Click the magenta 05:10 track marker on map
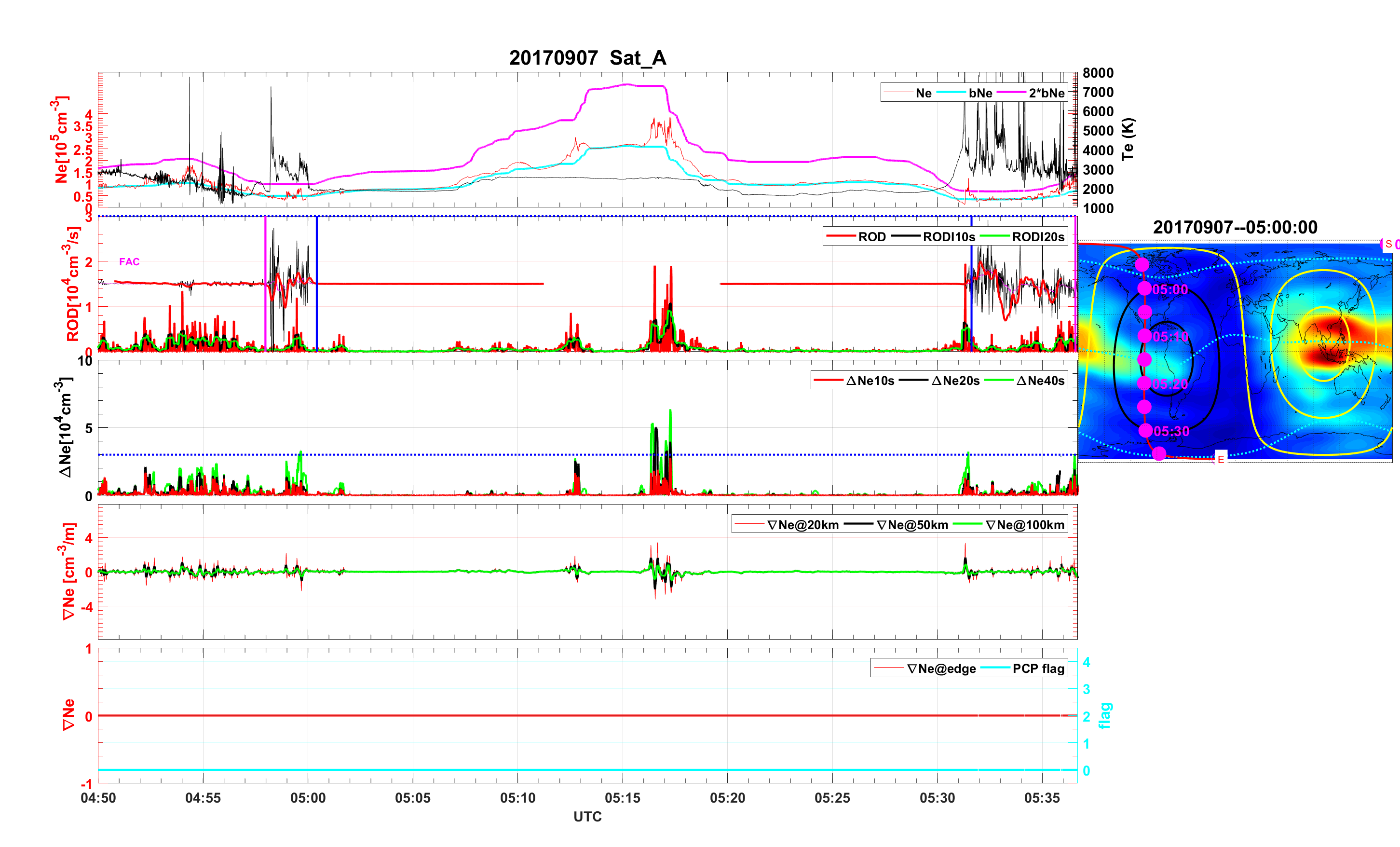Viewport: 1400px width, 847px height. coord(1144,335)
